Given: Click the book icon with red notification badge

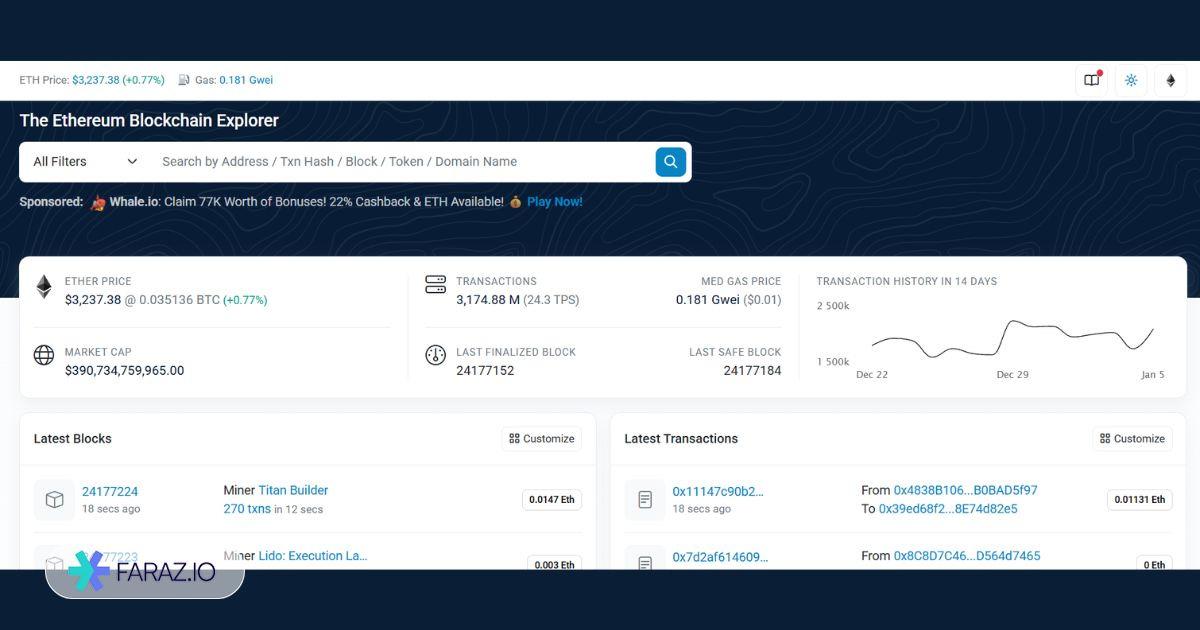Looking at the screenshot, I should 1091,80.
